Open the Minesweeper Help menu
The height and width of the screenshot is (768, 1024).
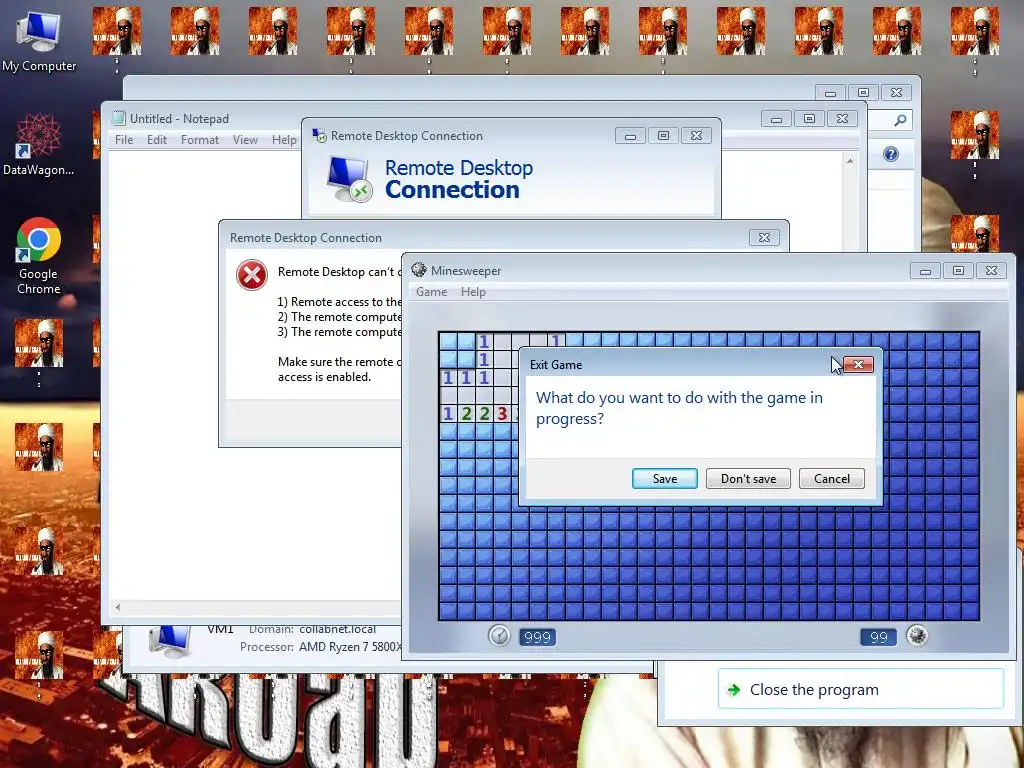click(473, 292)
